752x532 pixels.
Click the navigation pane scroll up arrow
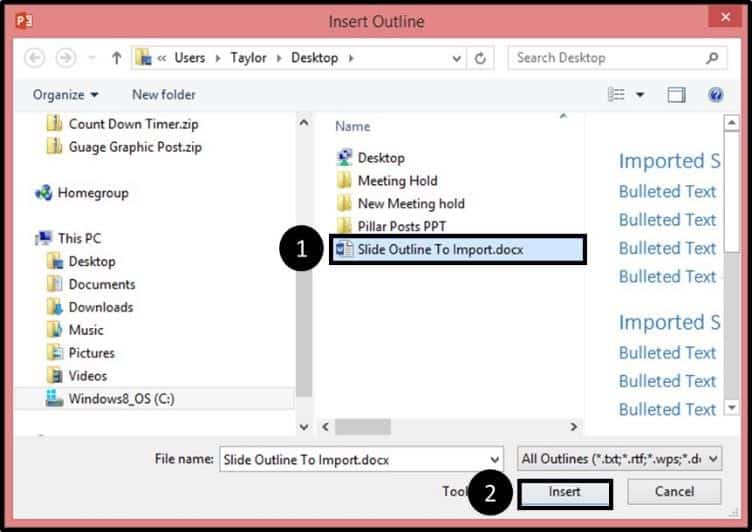pyautogui.click(x=304, y=123)
